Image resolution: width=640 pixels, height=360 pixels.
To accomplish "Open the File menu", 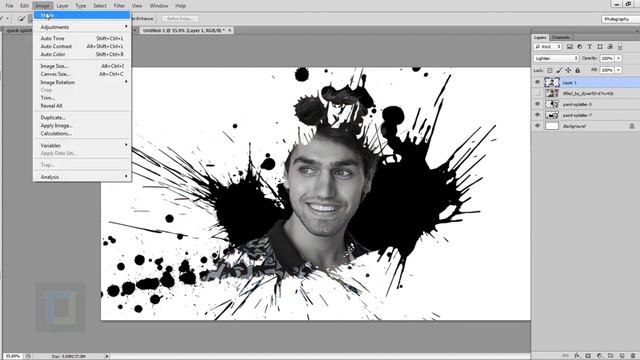I will click(9, 6).
